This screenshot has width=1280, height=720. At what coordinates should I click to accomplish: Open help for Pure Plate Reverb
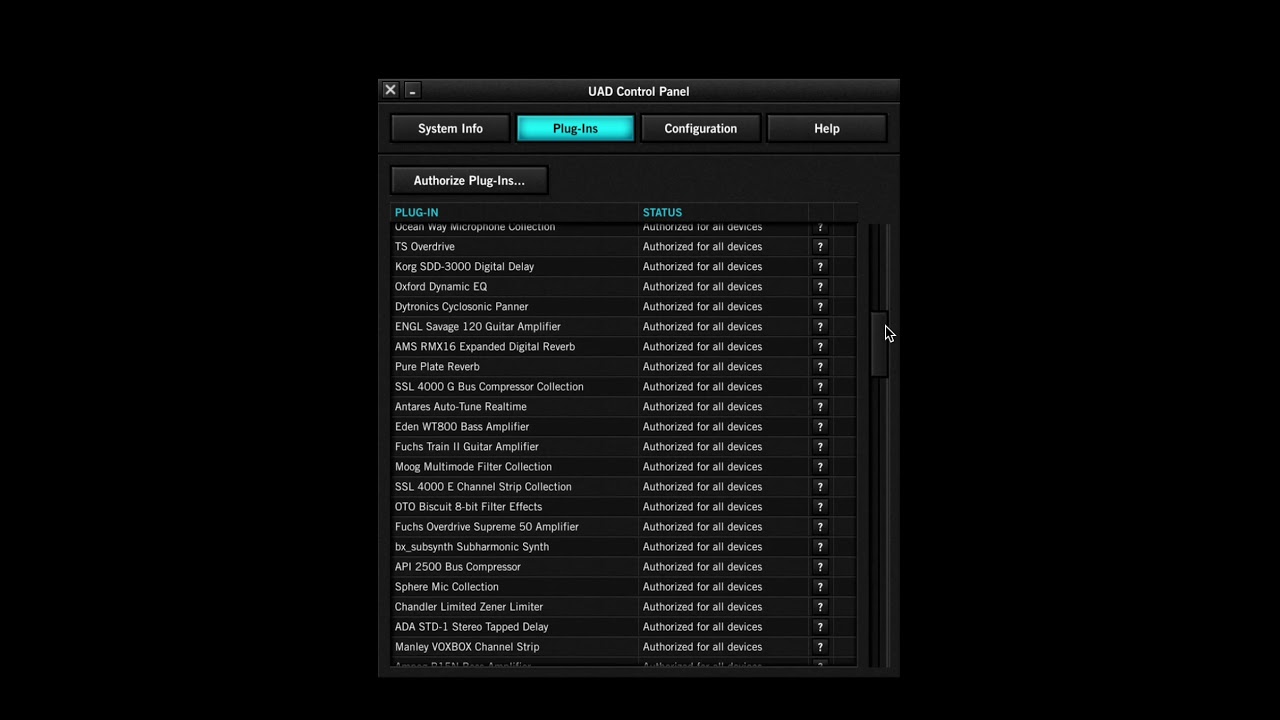820,367
